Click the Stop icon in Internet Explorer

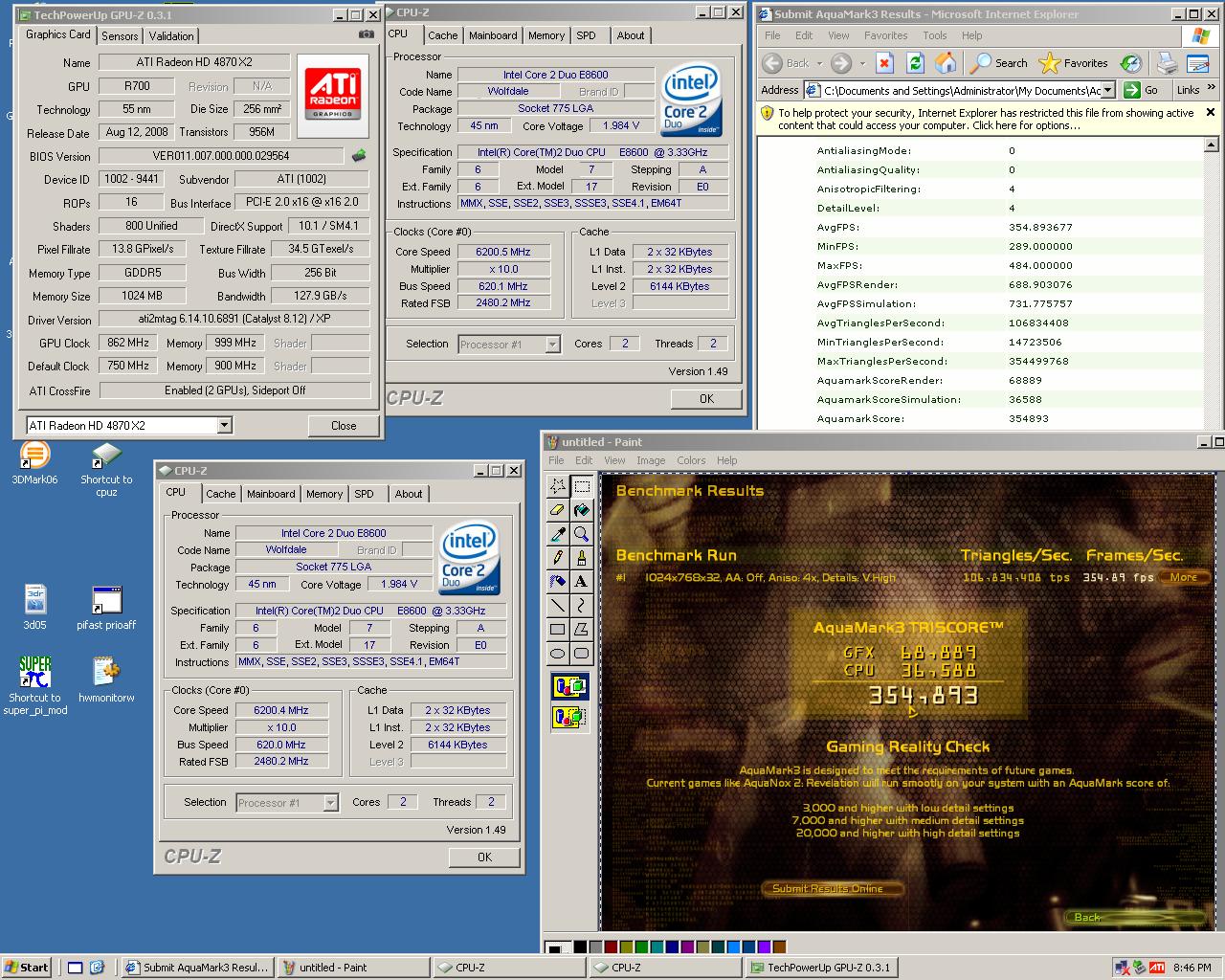[x=884, y=63]
